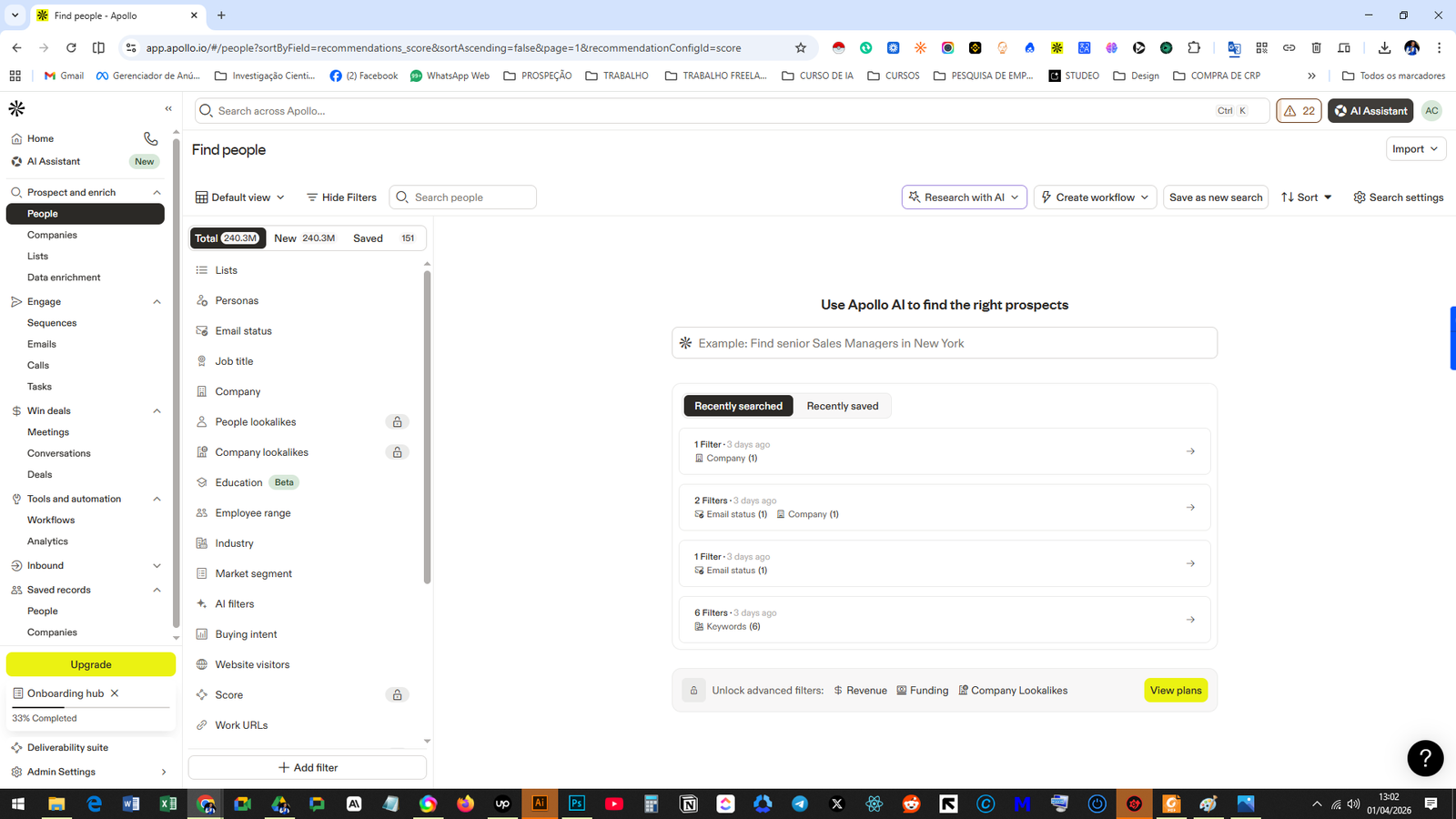Toggle Hide Filters panel

(341, 197)
